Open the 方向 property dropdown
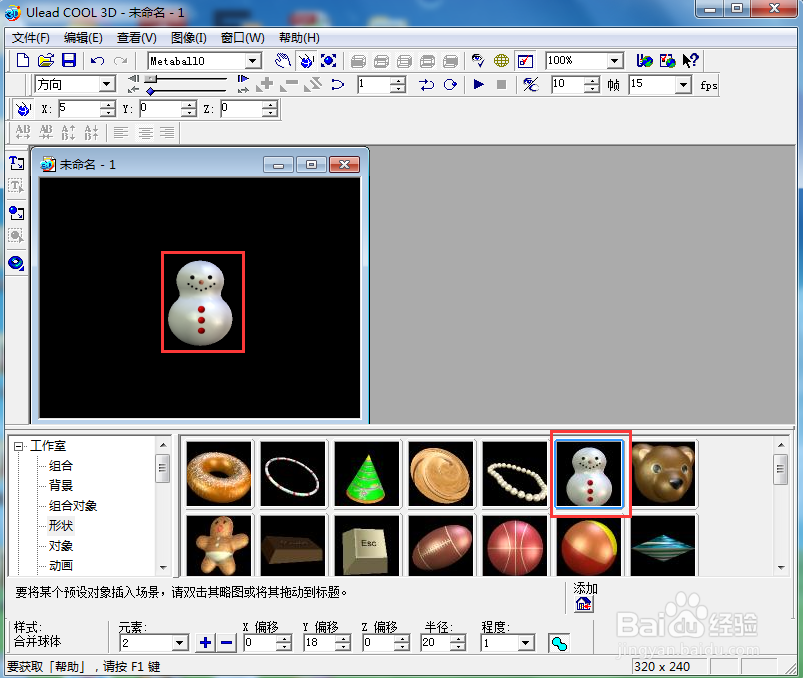This screenshot has width=803, height=678. pos(107,84)
